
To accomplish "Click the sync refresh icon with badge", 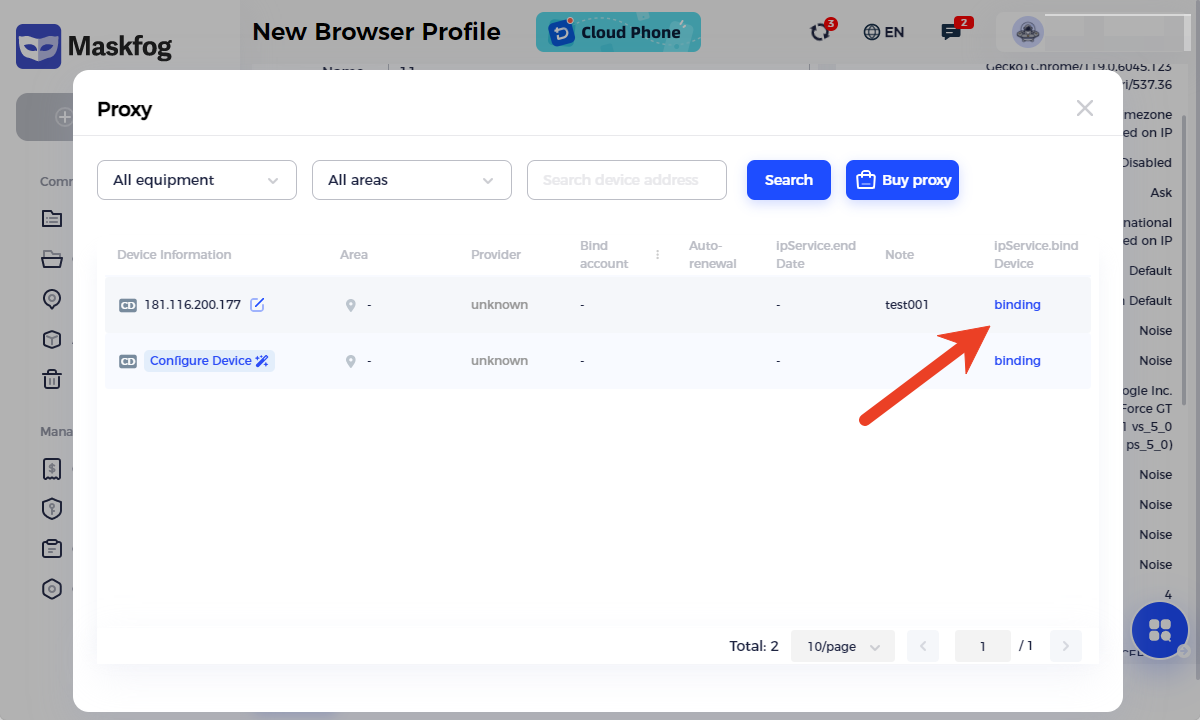I will (x=821, y=32).
